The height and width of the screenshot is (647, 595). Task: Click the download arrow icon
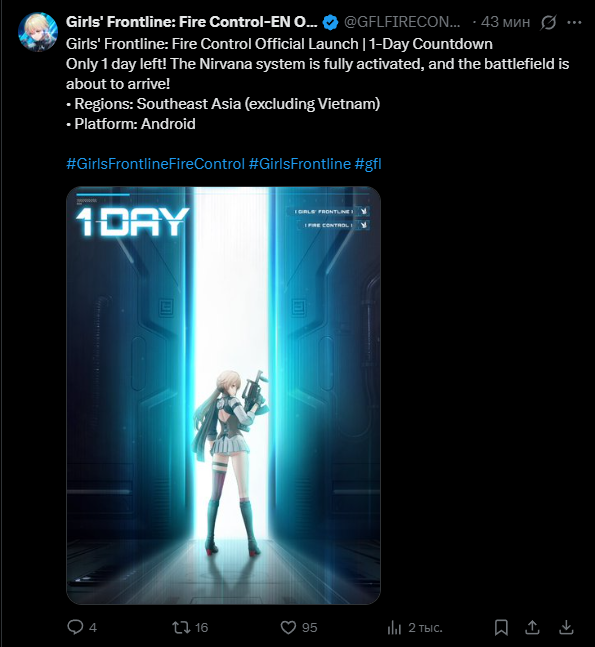pos(566,627)
